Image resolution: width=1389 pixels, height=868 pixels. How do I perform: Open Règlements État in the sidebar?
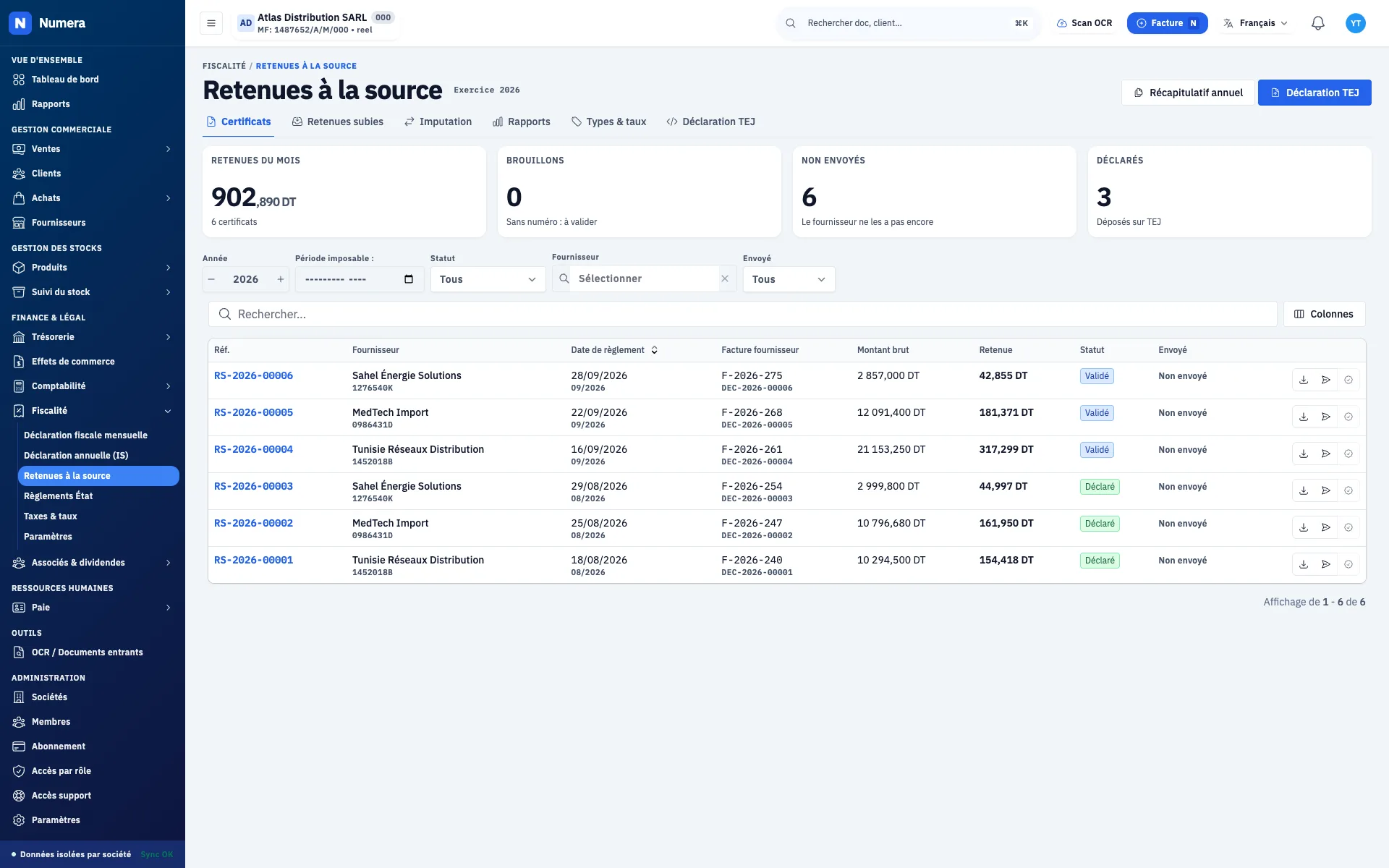point(98,496)
